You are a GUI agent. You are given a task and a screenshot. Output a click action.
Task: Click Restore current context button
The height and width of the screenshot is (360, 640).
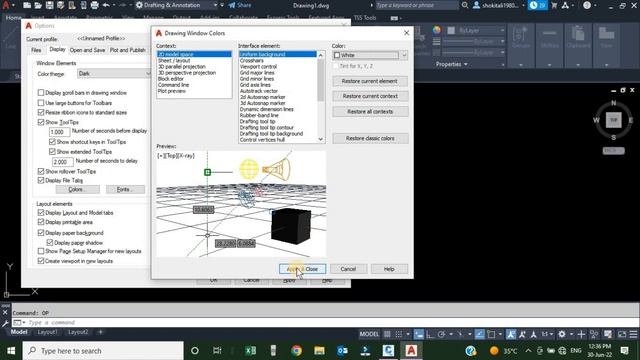(x=370, y=96)
